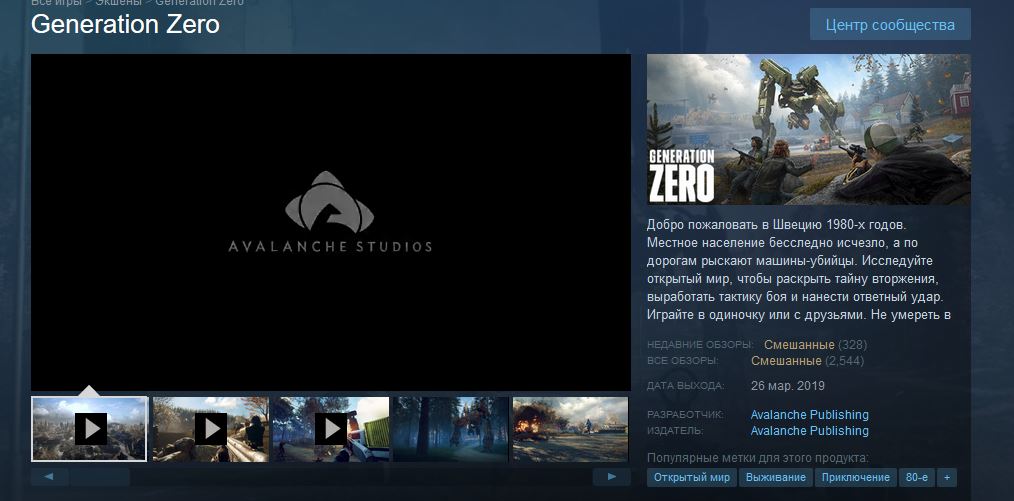Click the right arrow of thumbnail strip
Screen dimensions: 1014x501
tap(612, 477)
